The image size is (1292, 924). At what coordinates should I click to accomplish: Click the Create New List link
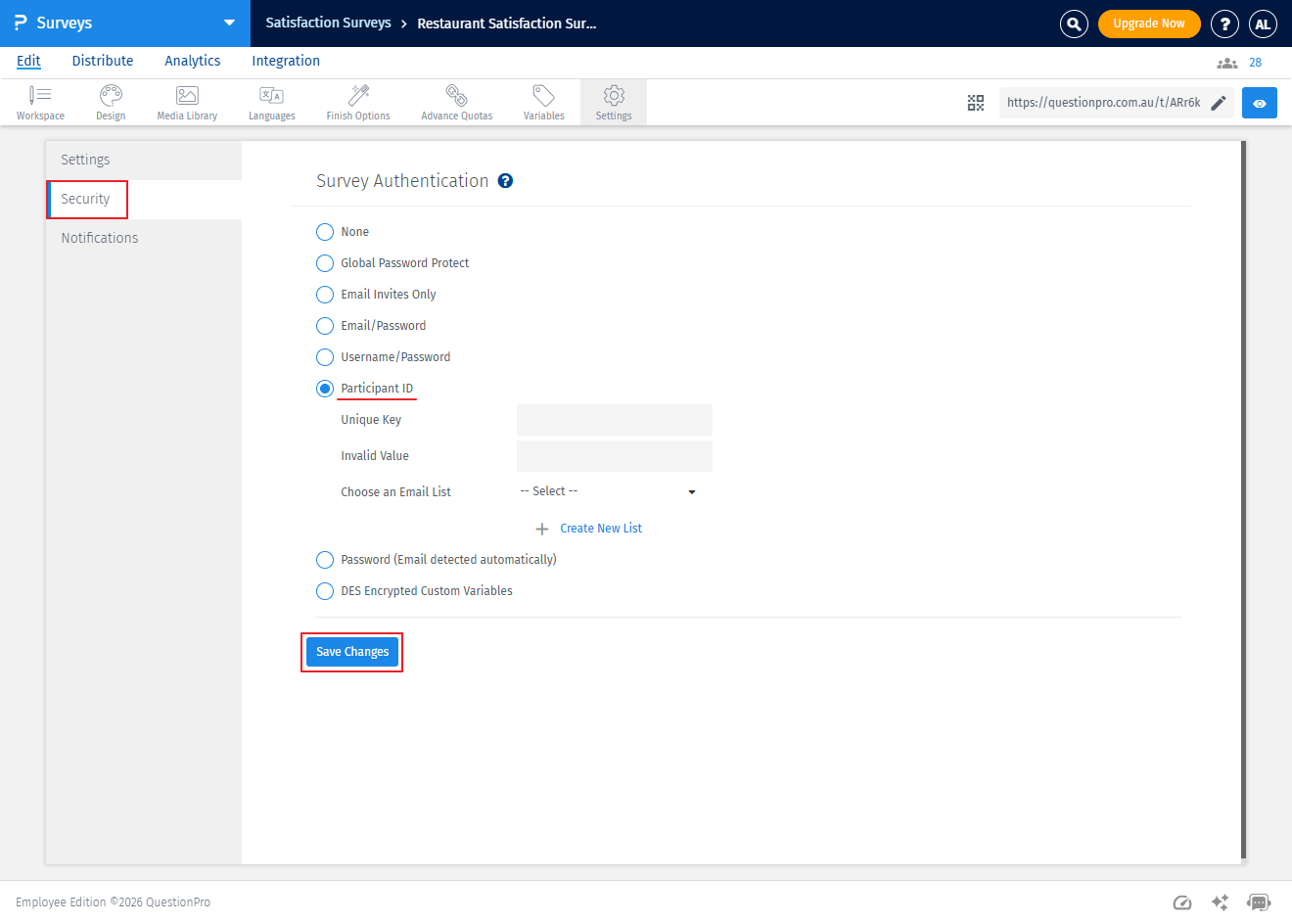click(x=600, y=529)
